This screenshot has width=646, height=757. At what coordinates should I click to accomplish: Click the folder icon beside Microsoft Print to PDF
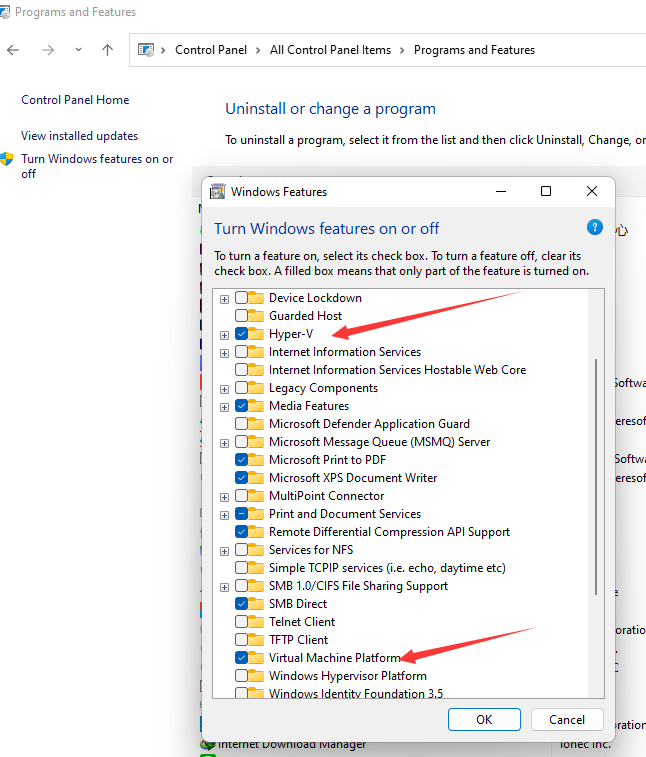click(256, 460)
